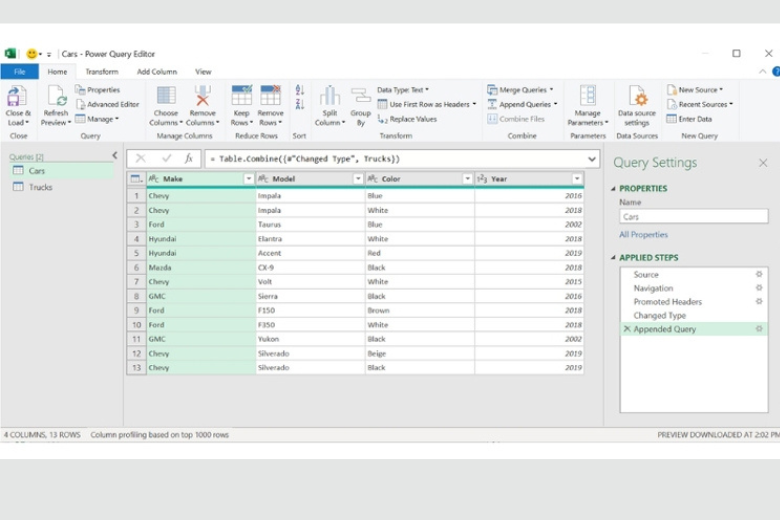Expand the Make column filter dropdown

(248, 179)
